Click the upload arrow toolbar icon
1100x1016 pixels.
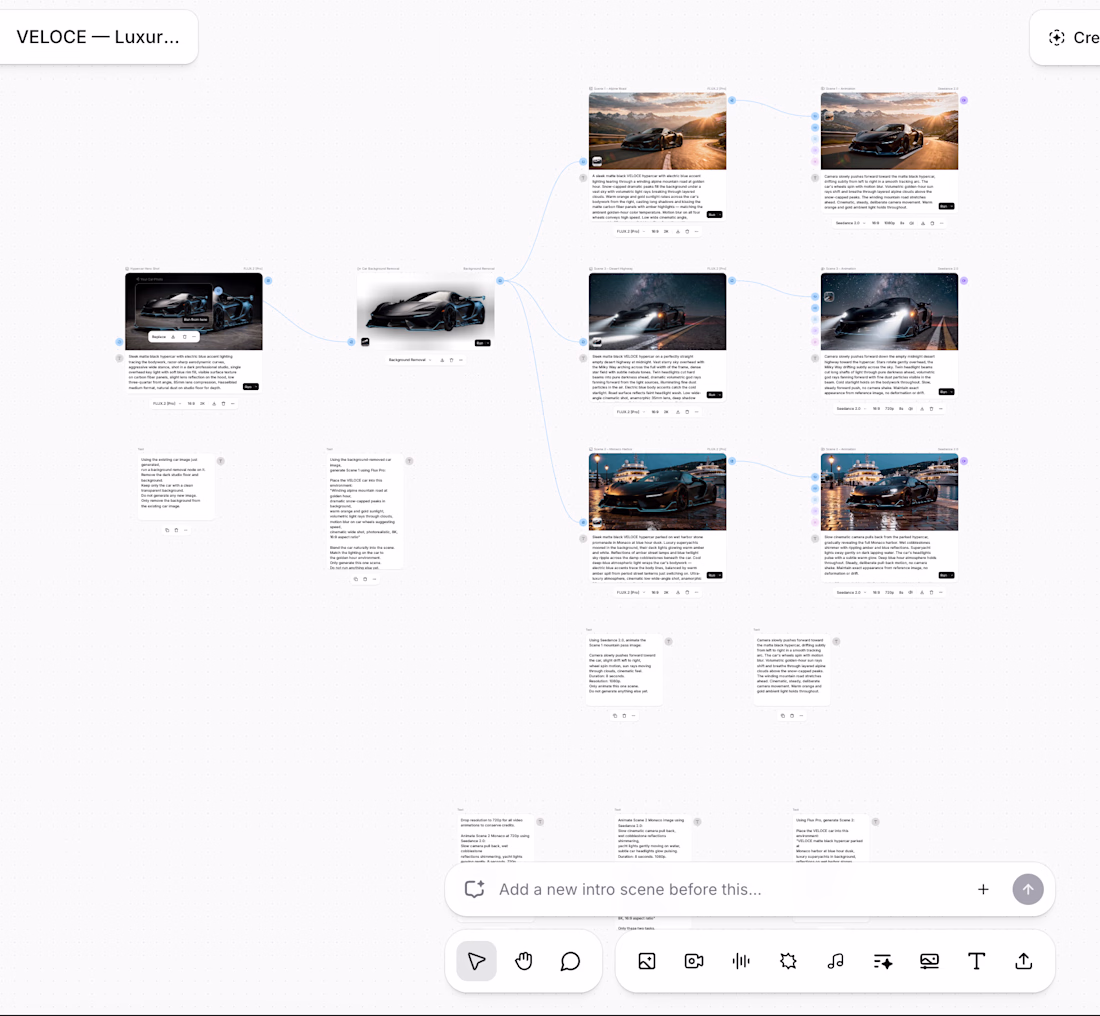click(1024, 961)
